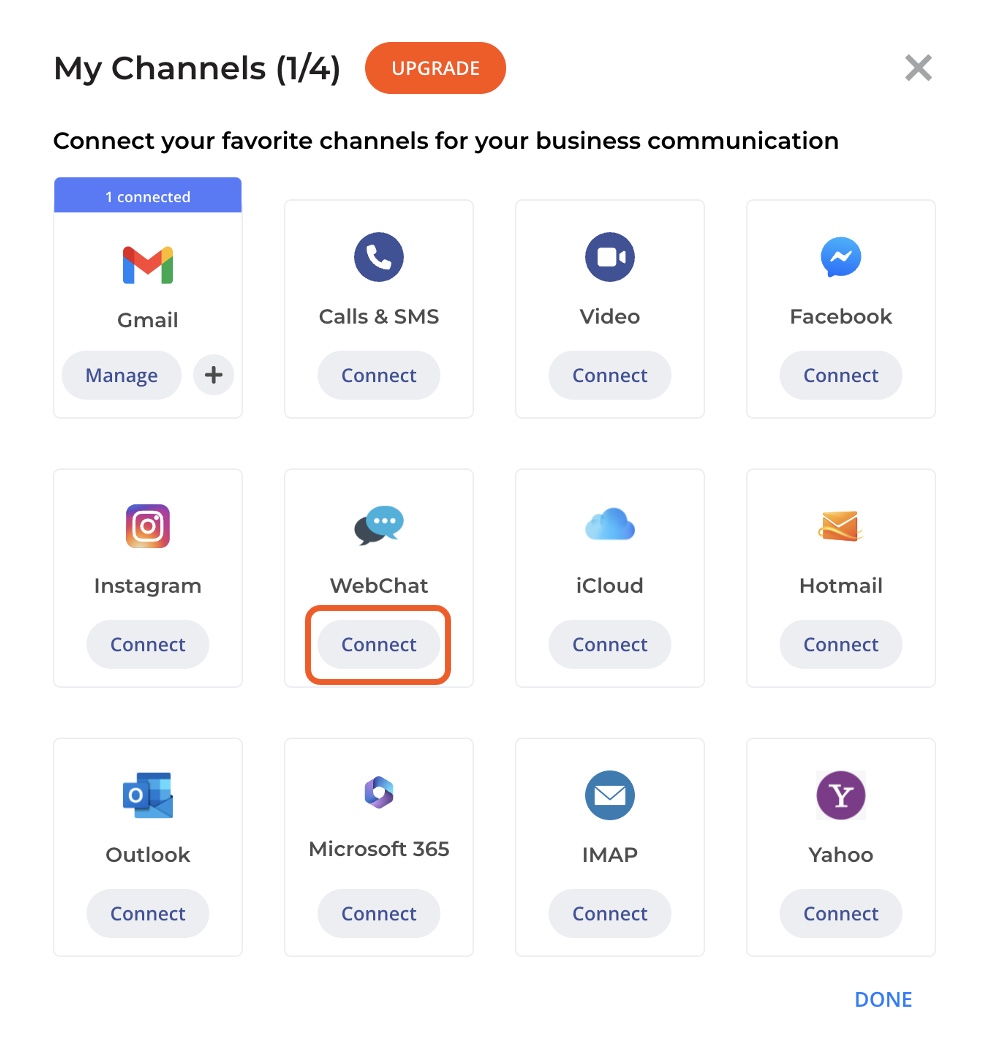Click the 'WebChat' card label
Image resolution: width=984 pixels, height=1038 pixels.
tap(379, 586)
